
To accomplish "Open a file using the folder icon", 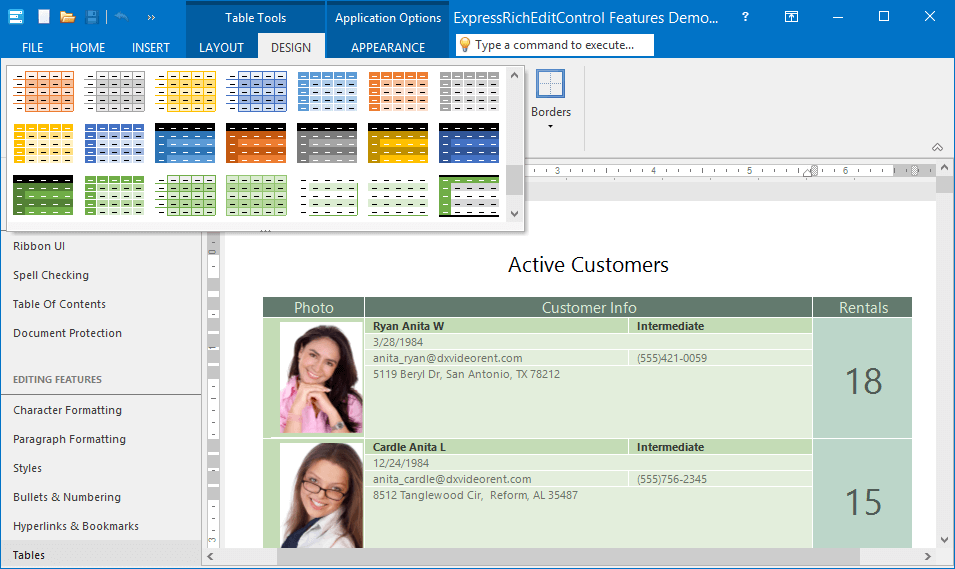I will click(x=67, y=17).
